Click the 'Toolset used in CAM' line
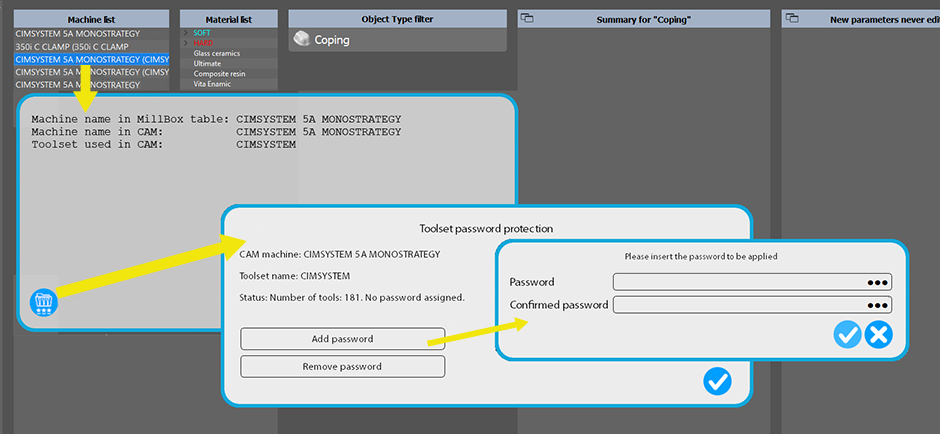 [164, 144]
